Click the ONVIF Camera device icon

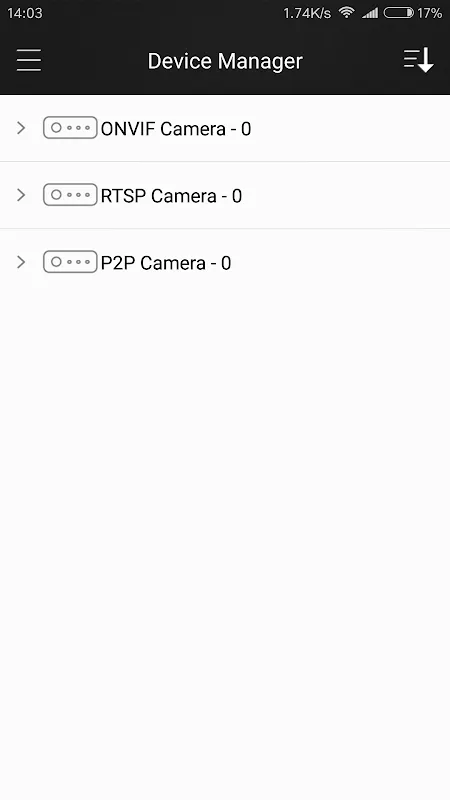pyautogui.click(x=70, y=128)
